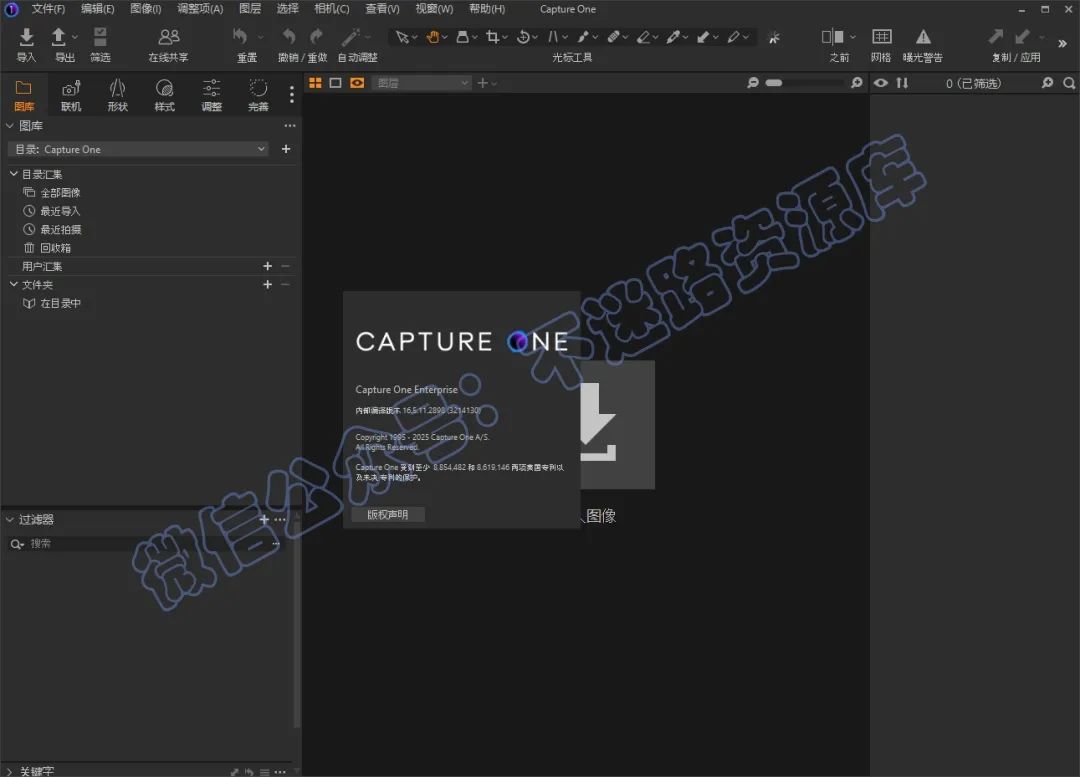The width and height of the screenshot is (1080, 777).
Task: Select the Apply adjustments arrow cursor tool
Action: click(703, 37)
